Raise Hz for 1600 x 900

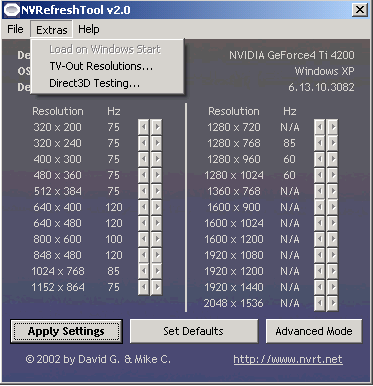pyautogui.click(x=332, y=207)
